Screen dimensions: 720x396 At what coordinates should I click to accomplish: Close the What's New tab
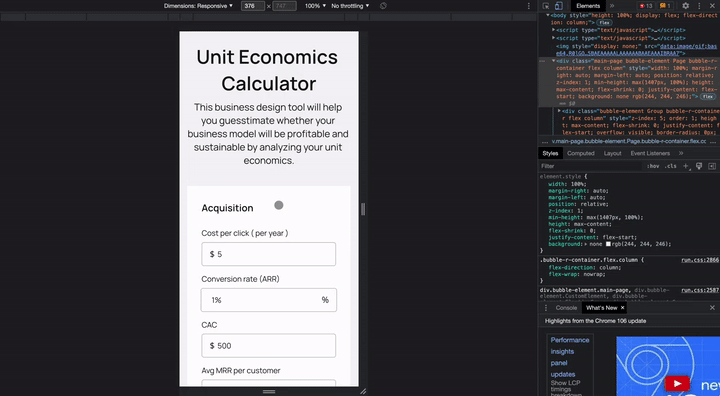[x=623, y=308]
